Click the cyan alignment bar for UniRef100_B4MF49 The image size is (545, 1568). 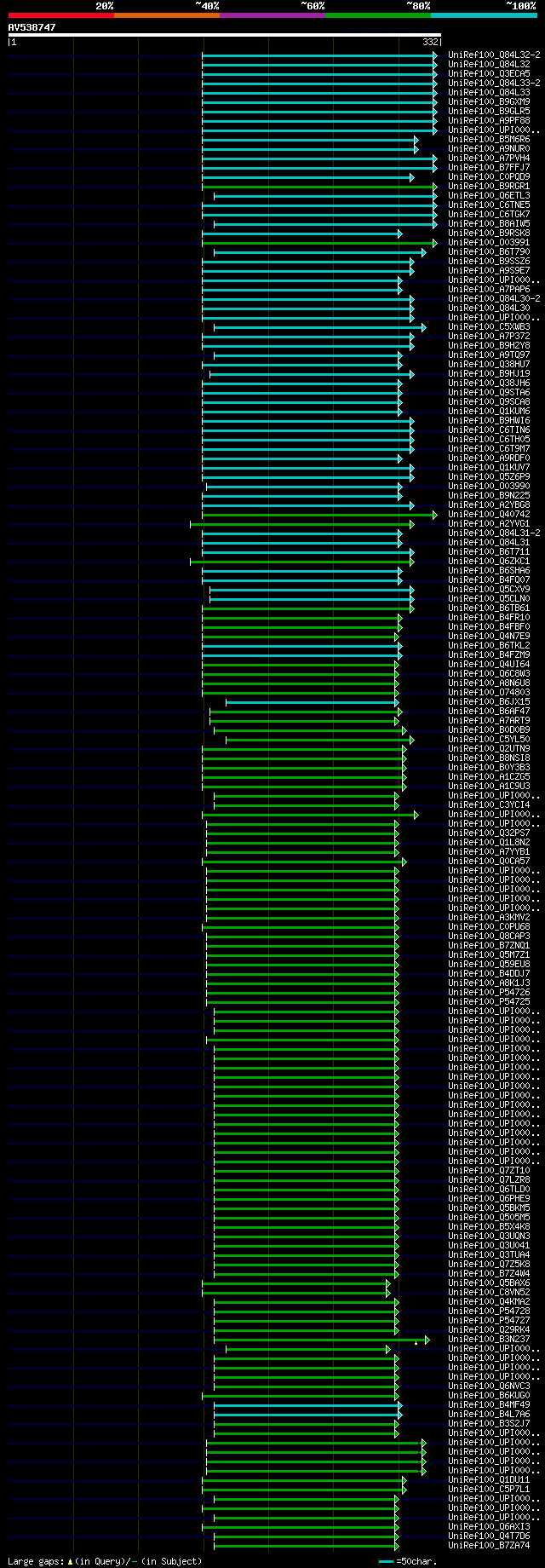coord(307,1405)
